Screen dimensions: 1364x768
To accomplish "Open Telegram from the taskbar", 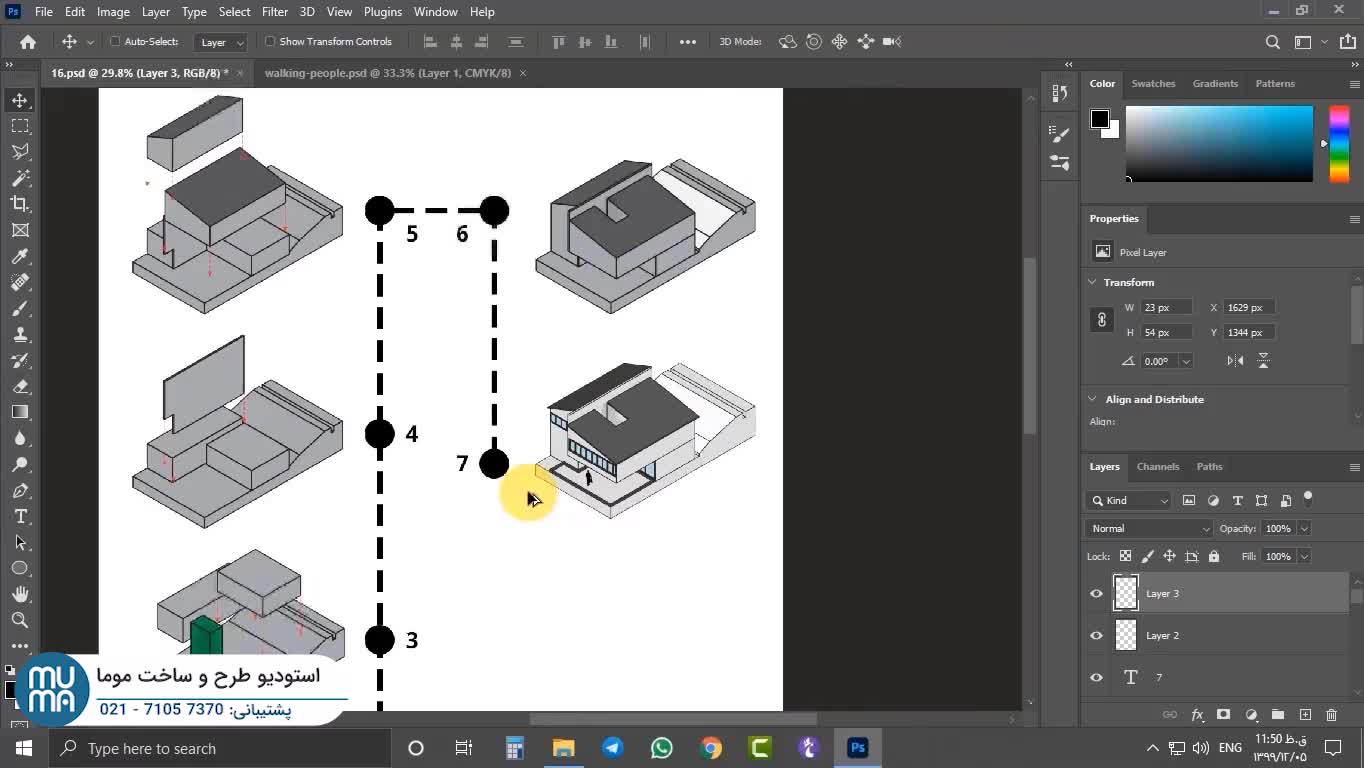I will tap(612, 748).
